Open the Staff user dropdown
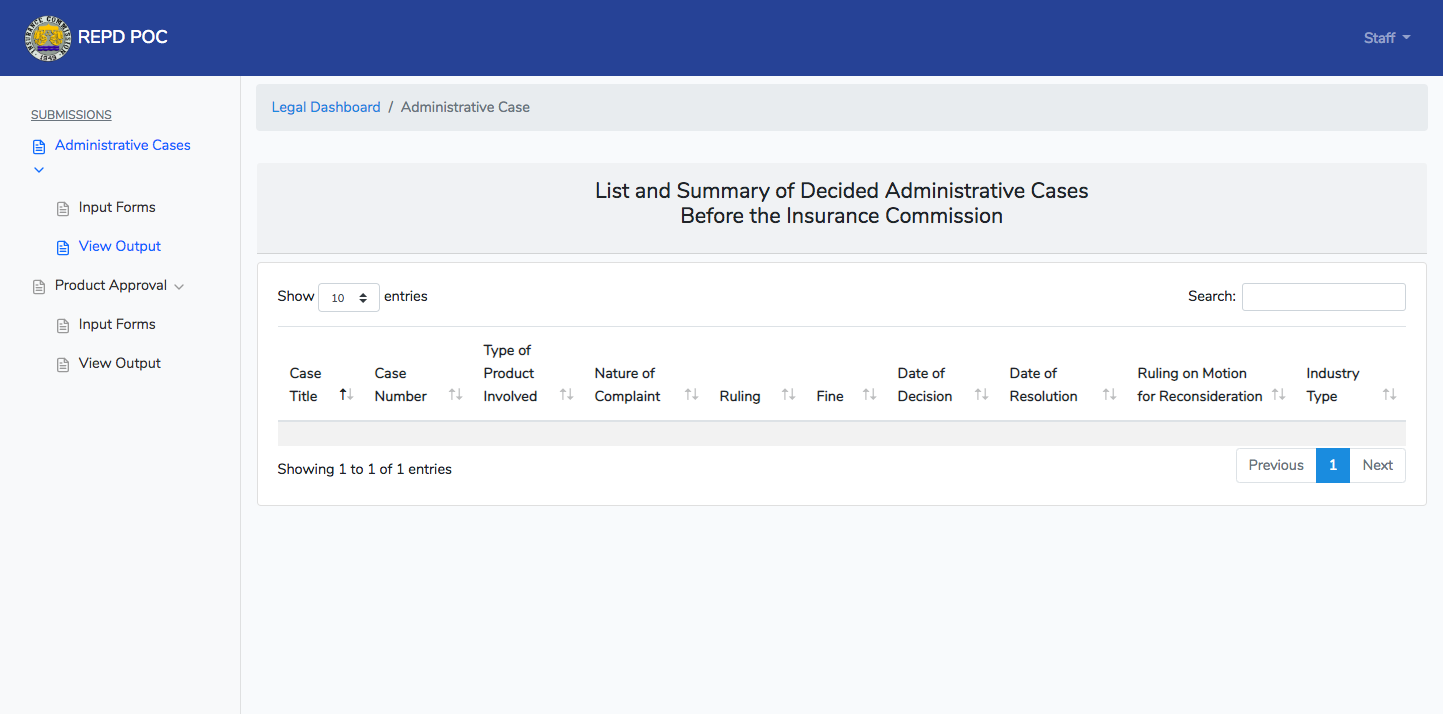 pyautogui.click(x=1387, y=38)
